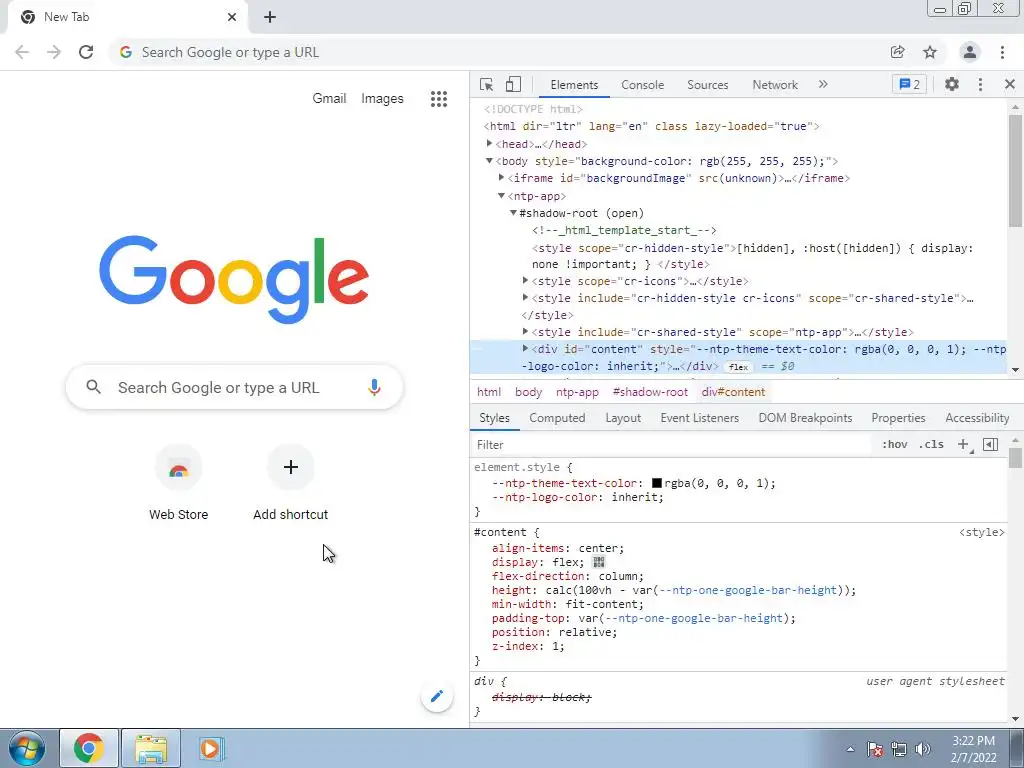Toggle the flex badge on div#content
Viewport: 1024px width, 768px height.
[x=738, y=367]
